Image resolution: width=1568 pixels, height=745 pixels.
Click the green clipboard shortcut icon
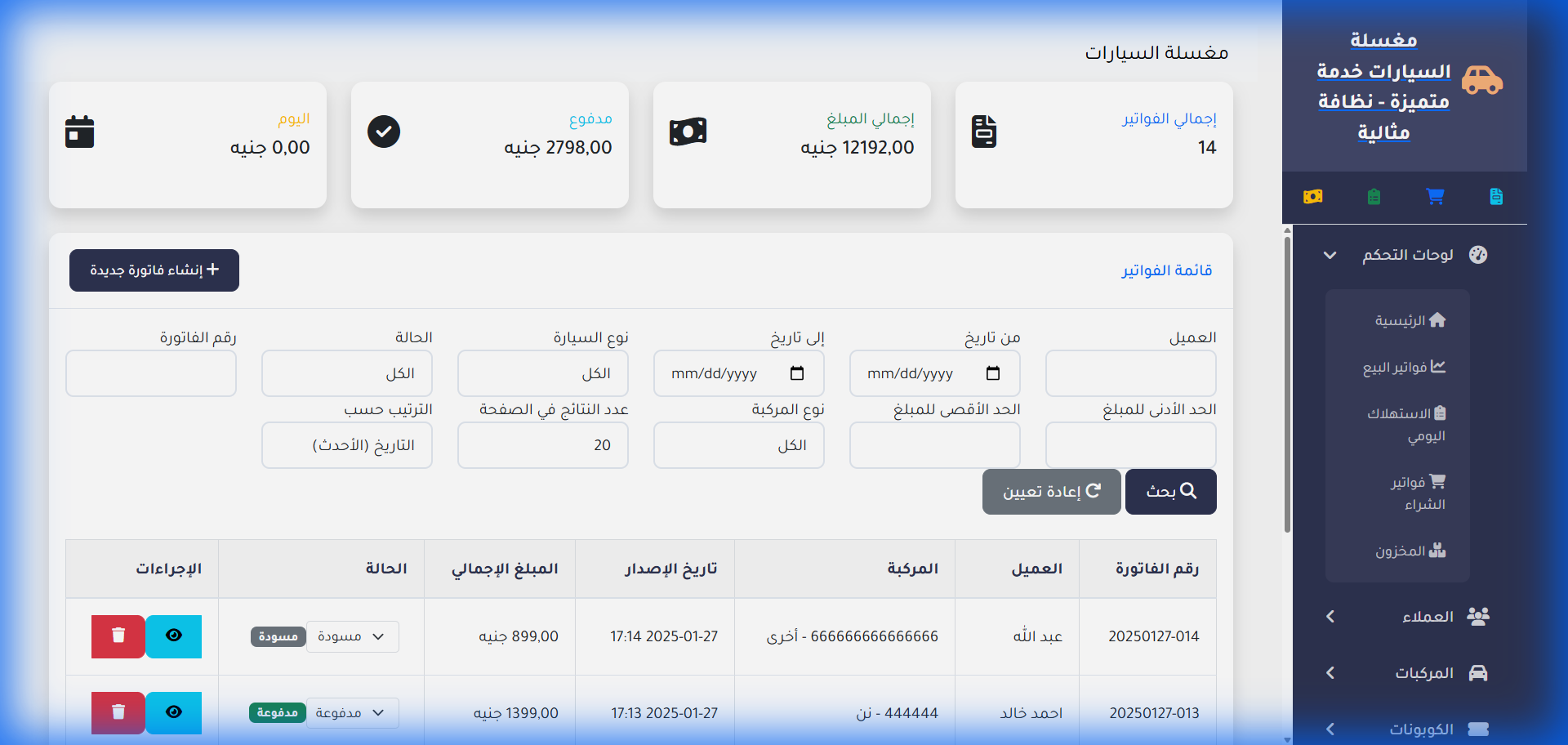(x=1374, y=196)
